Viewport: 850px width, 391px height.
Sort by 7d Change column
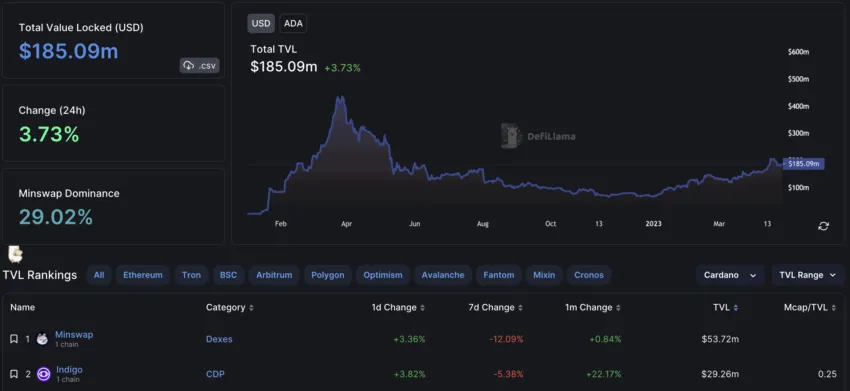[495, 307]
